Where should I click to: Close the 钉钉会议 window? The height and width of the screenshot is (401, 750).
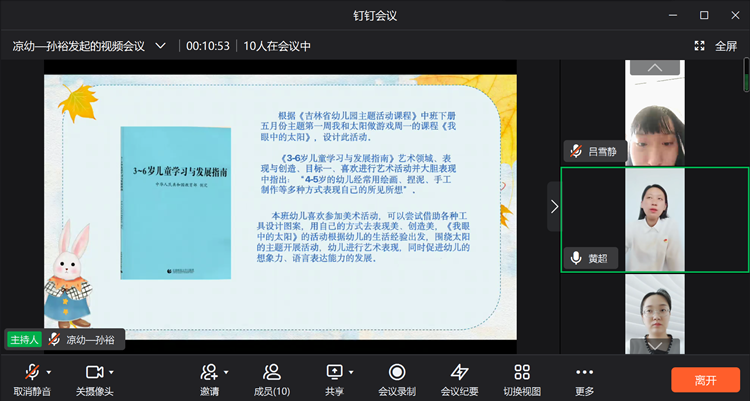[x=735, y=15]
